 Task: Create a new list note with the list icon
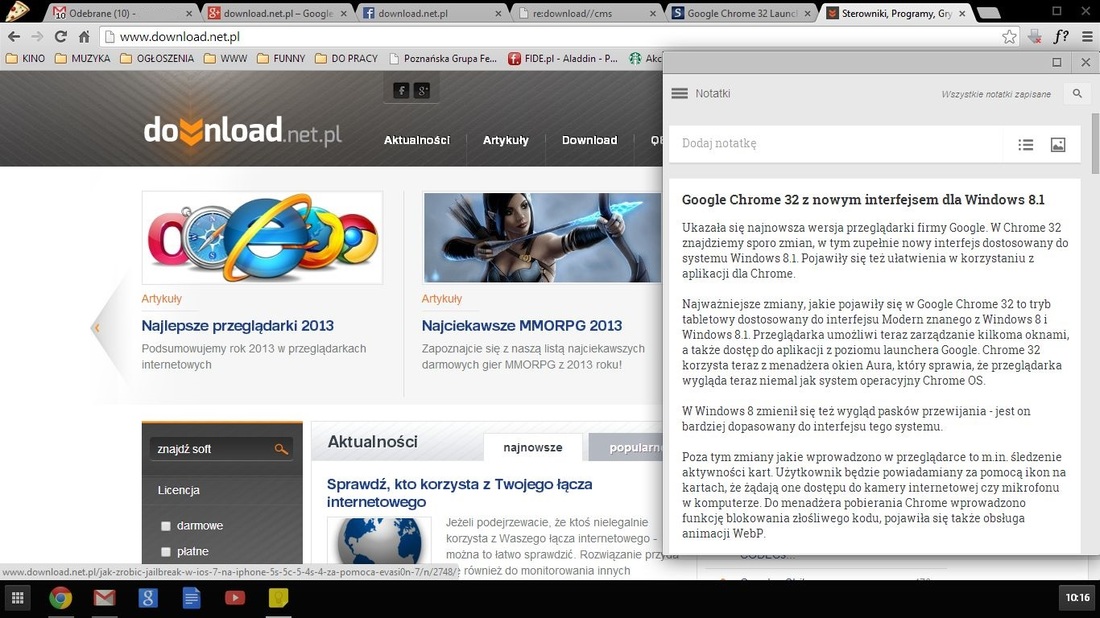click(x=1026, y=145)
